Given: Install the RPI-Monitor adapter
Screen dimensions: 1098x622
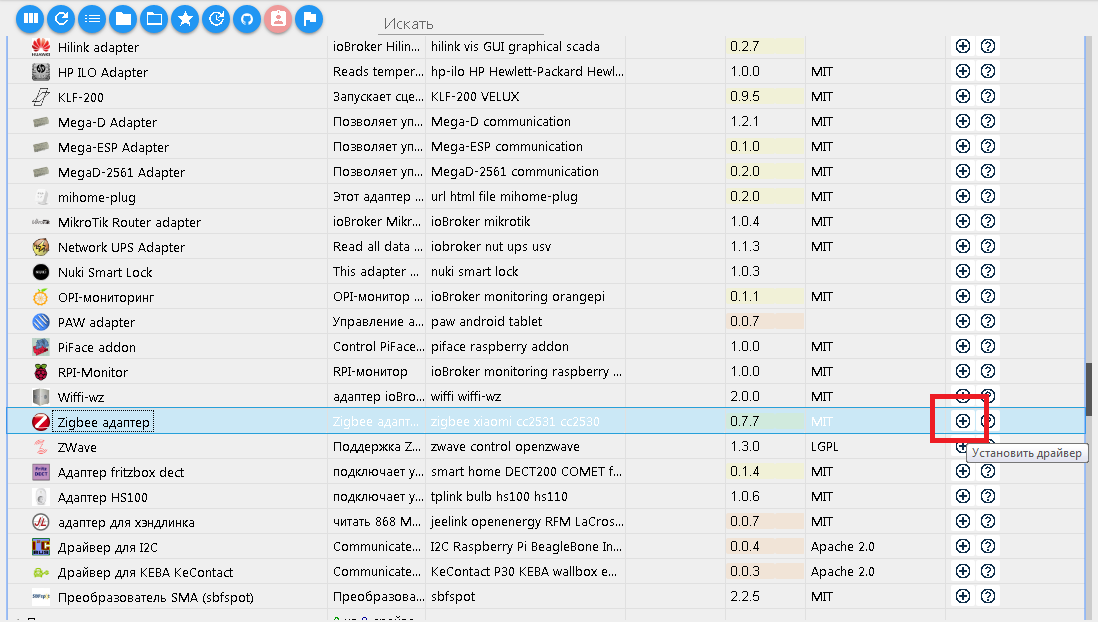Looking at the screenshot, I should tap(963, 371).
